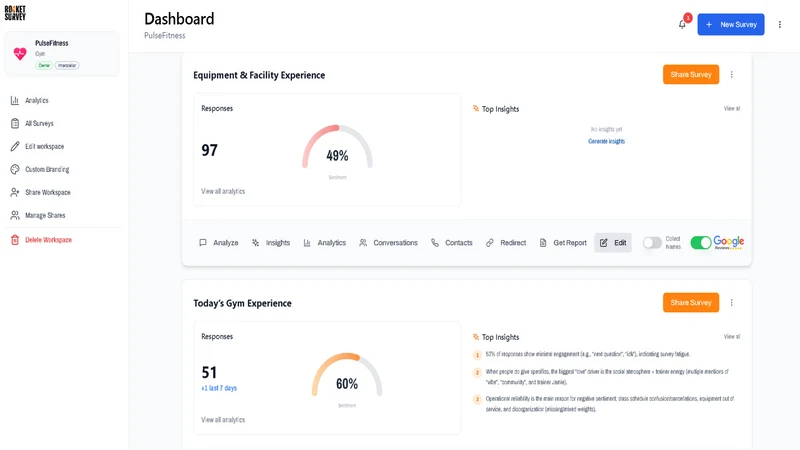Click the Manage Shares people icon
800x450 pixels.
coord(15,215)
